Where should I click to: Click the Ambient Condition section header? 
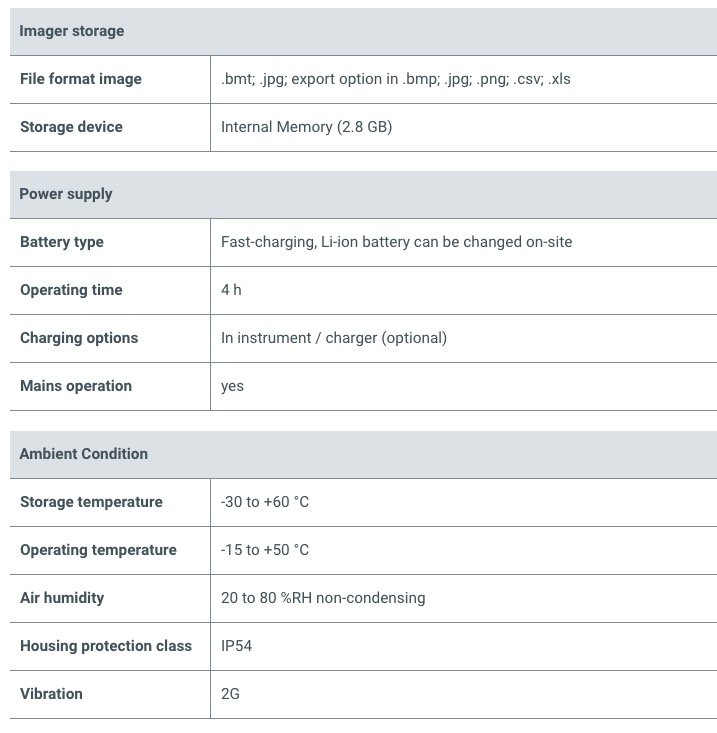pyautogui.click(x=84, y=454)
